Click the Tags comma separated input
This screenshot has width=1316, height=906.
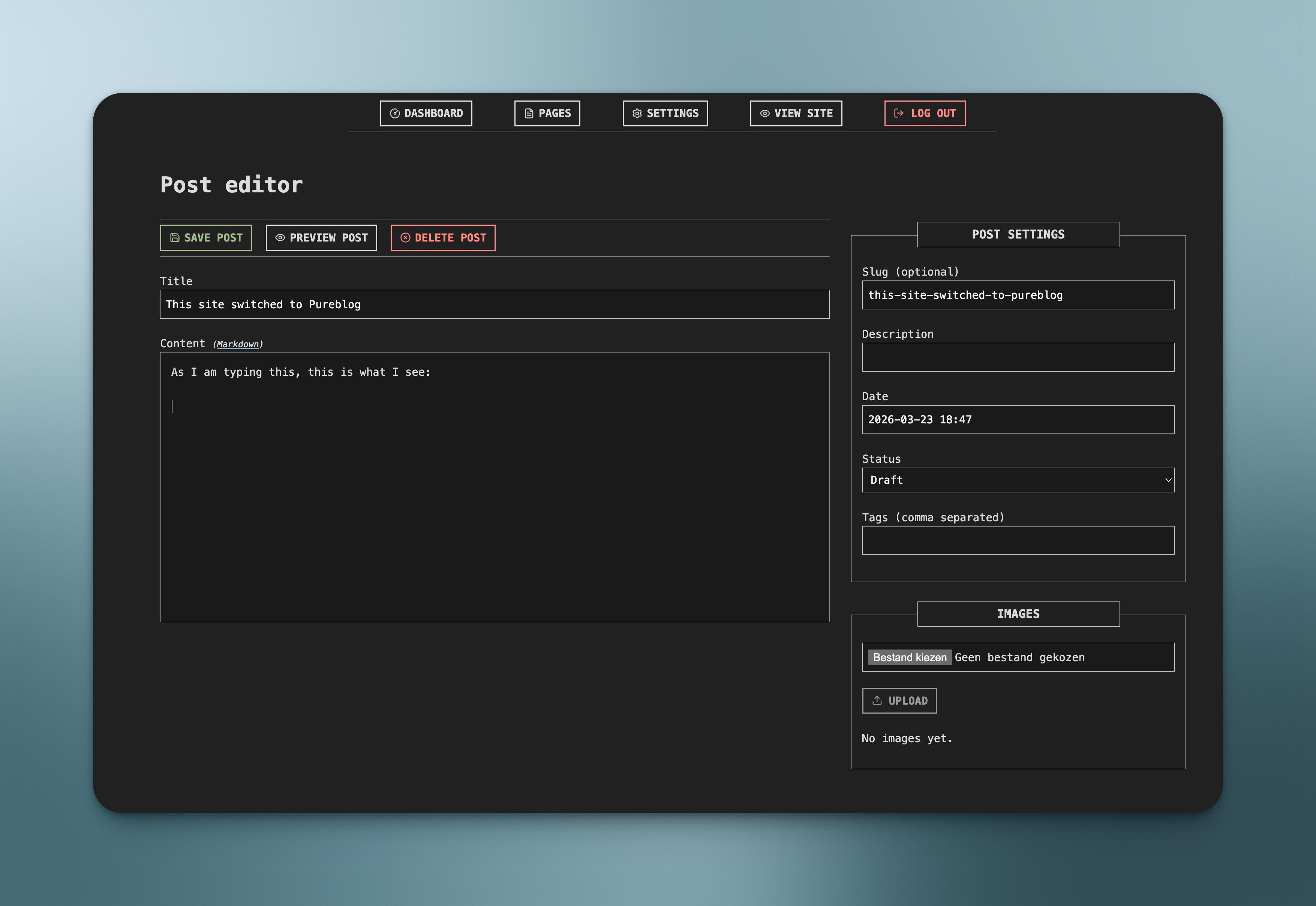click(1018, 540)
